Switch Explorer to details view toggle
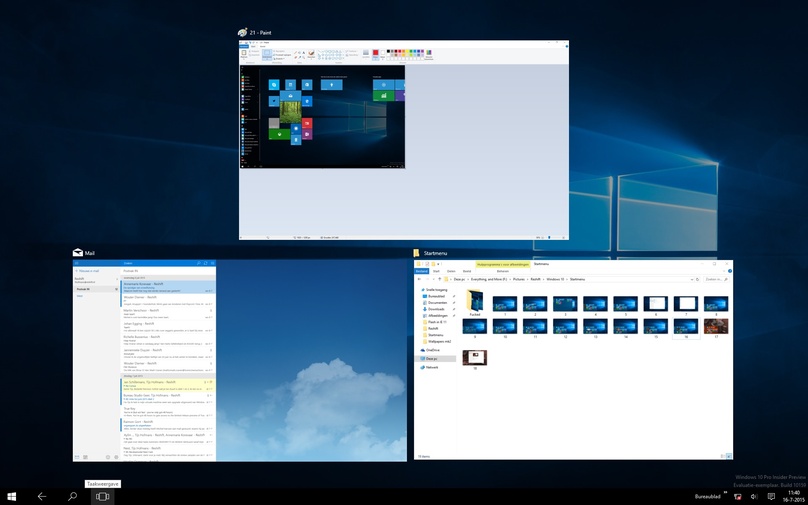808x505 pixels. click(722, 456)
